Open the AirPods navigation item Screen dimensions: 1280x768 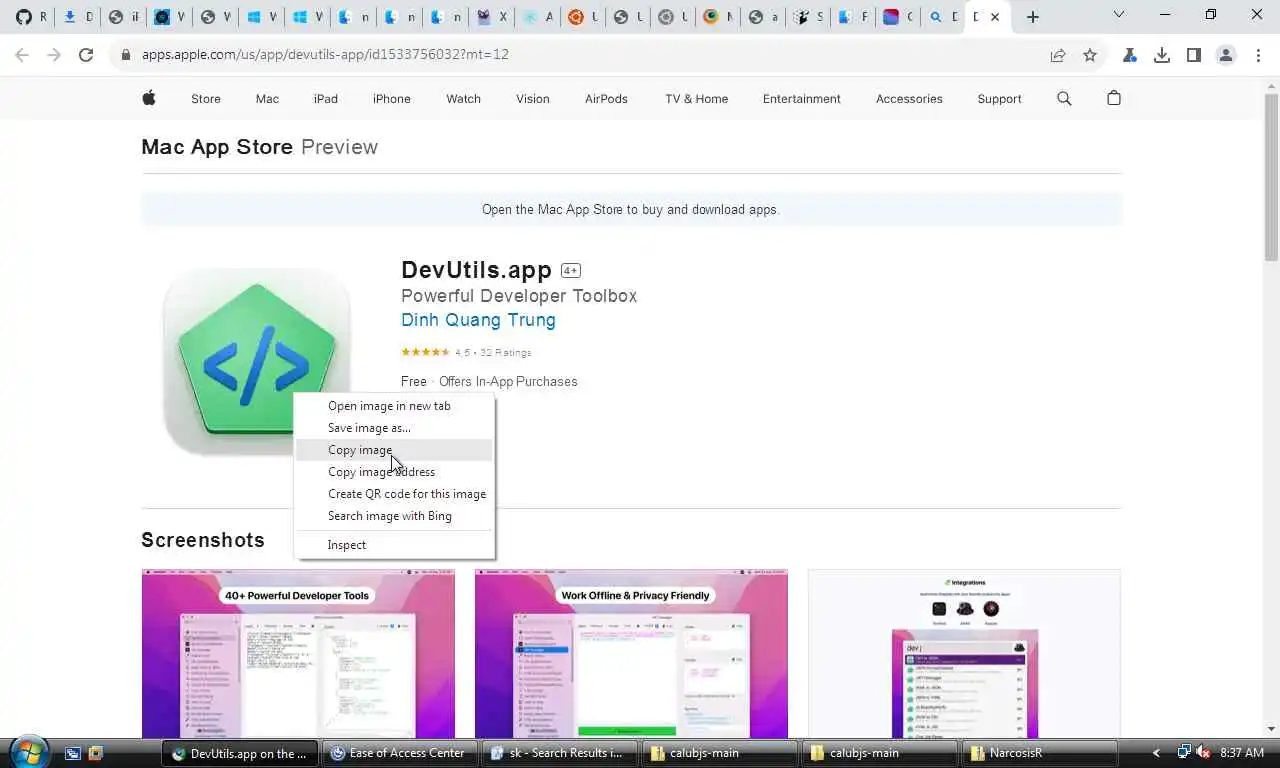coord(606,99)
